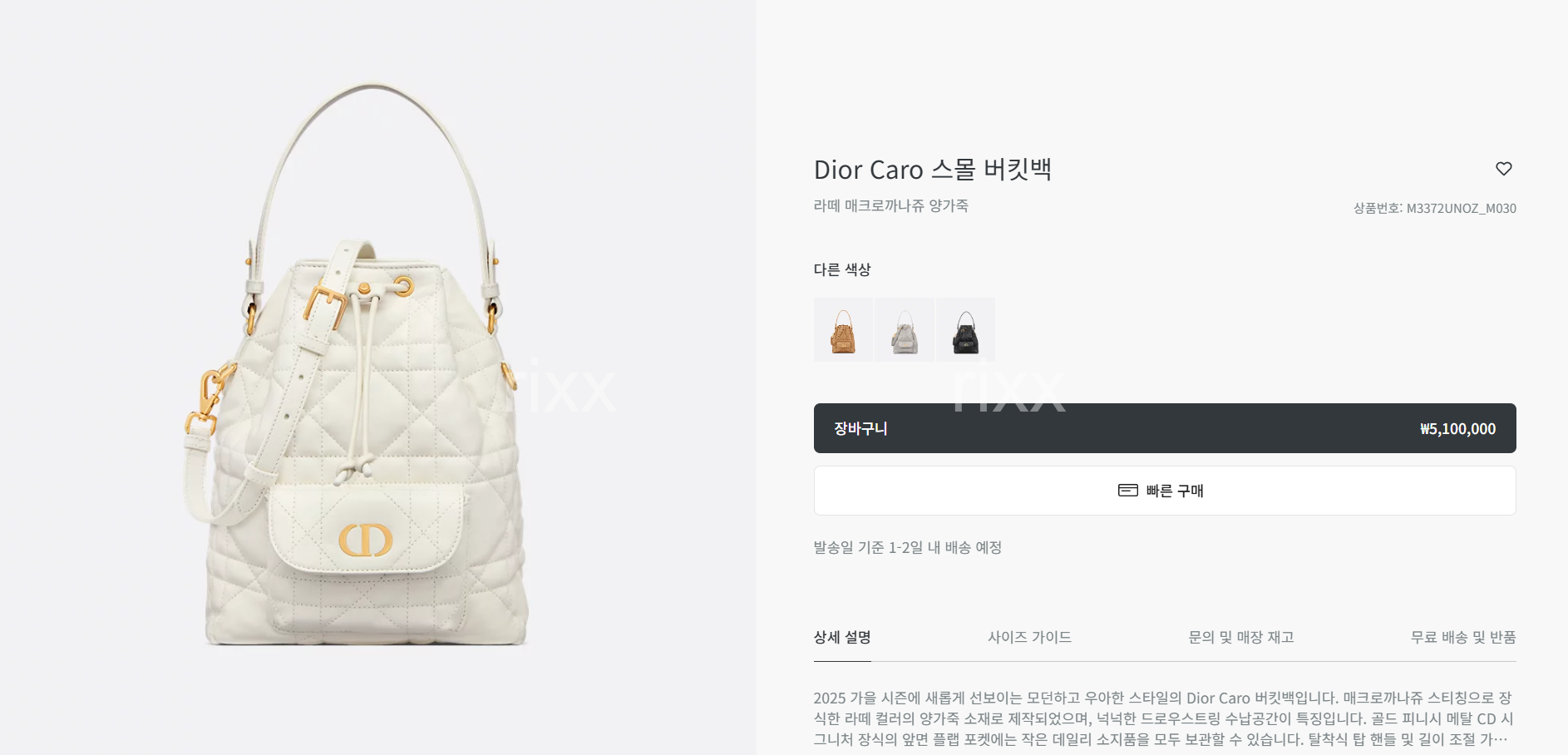Open the 문의 및 매장 재고 tab
Viewport: 1568px width, 755px height.
[1241, 638]
